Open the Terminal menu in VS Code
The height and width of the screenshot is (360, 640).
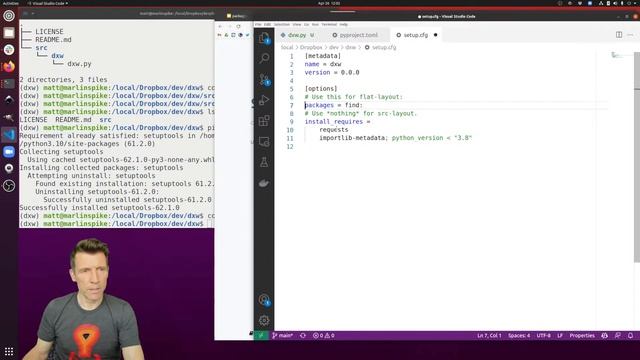[329, 24]
